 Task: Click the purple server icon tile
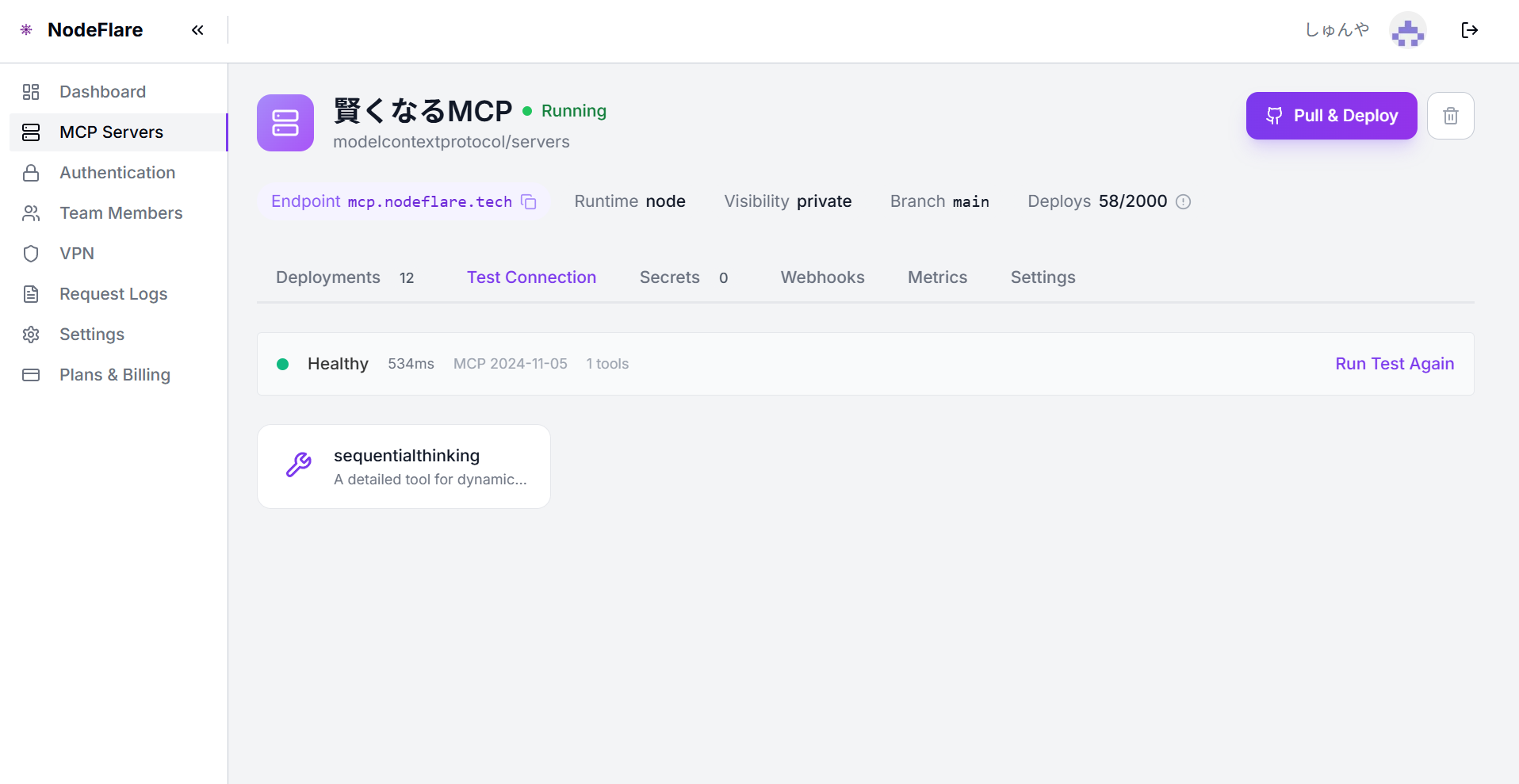coord(285,123)
